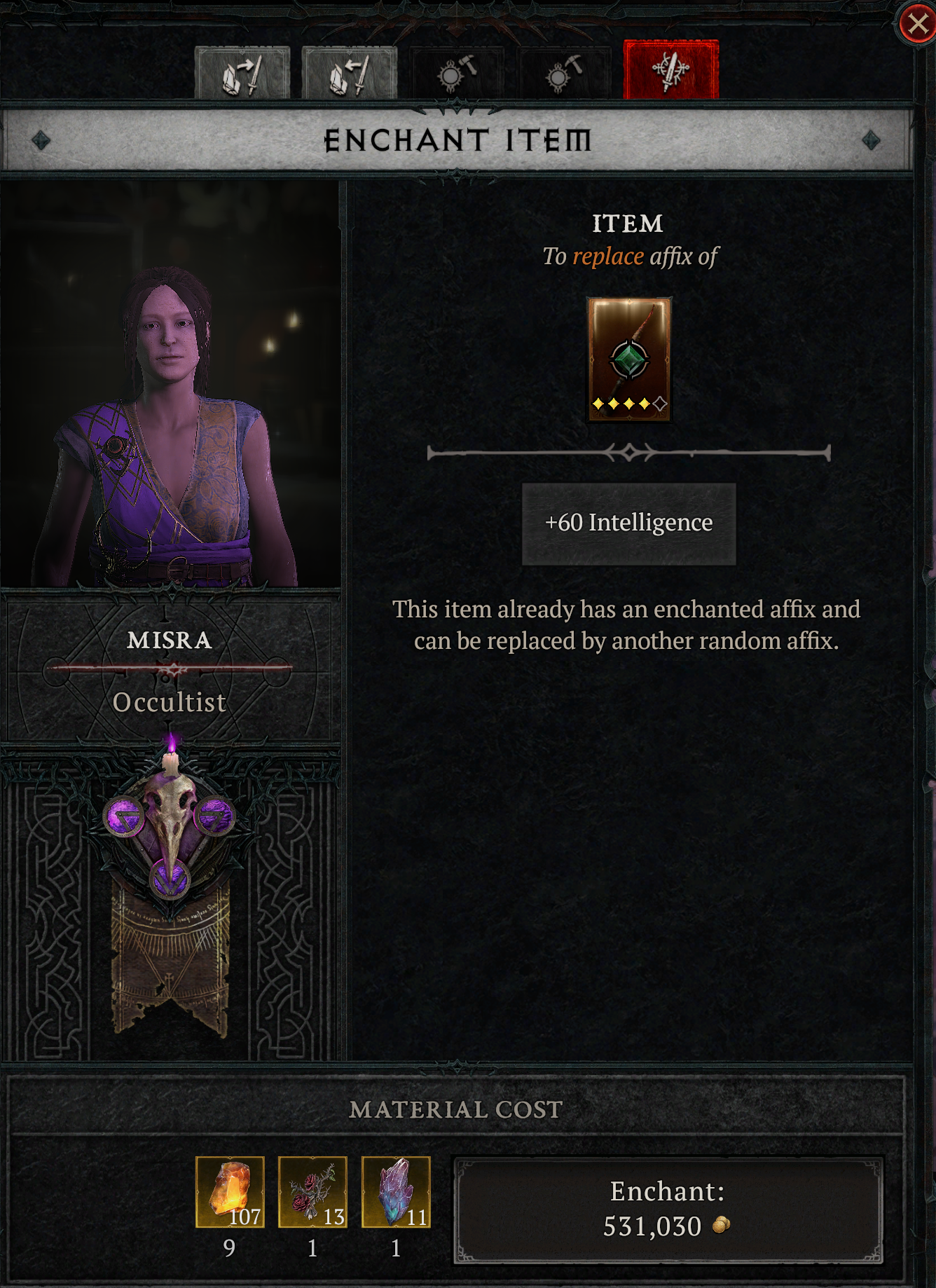This screenshot has height=1288, width=936.
Task: Click Misra the Occultist portrait
Action: pos(170,383)
